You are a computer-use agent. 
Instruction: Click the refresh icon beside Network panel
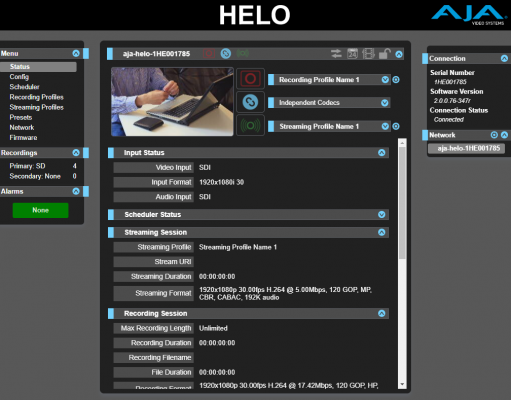pyautogui.click(x=494, y=135)
